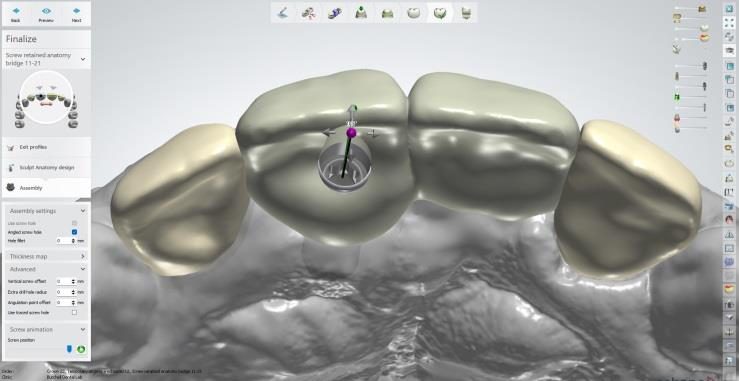This screenshot has width=739, height=381.
Task: Click the purple screw angulation control point
Action: click(x=352, y=133)
